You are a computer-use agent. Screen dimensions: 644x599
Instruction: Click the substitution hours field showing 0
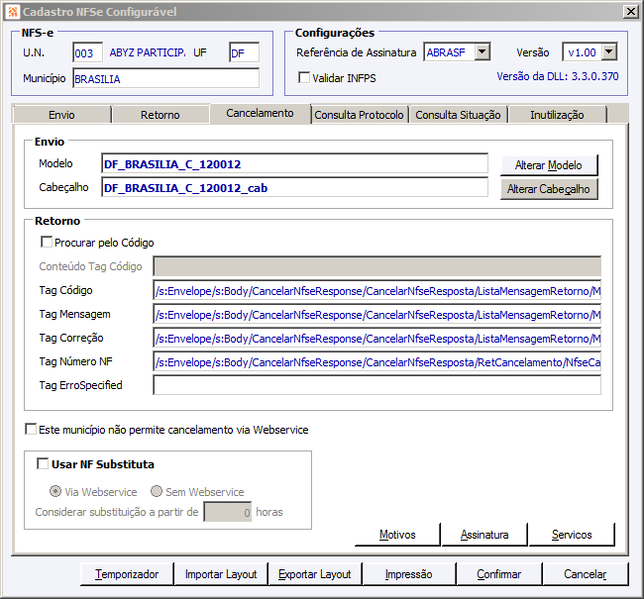tap(228, 512)
